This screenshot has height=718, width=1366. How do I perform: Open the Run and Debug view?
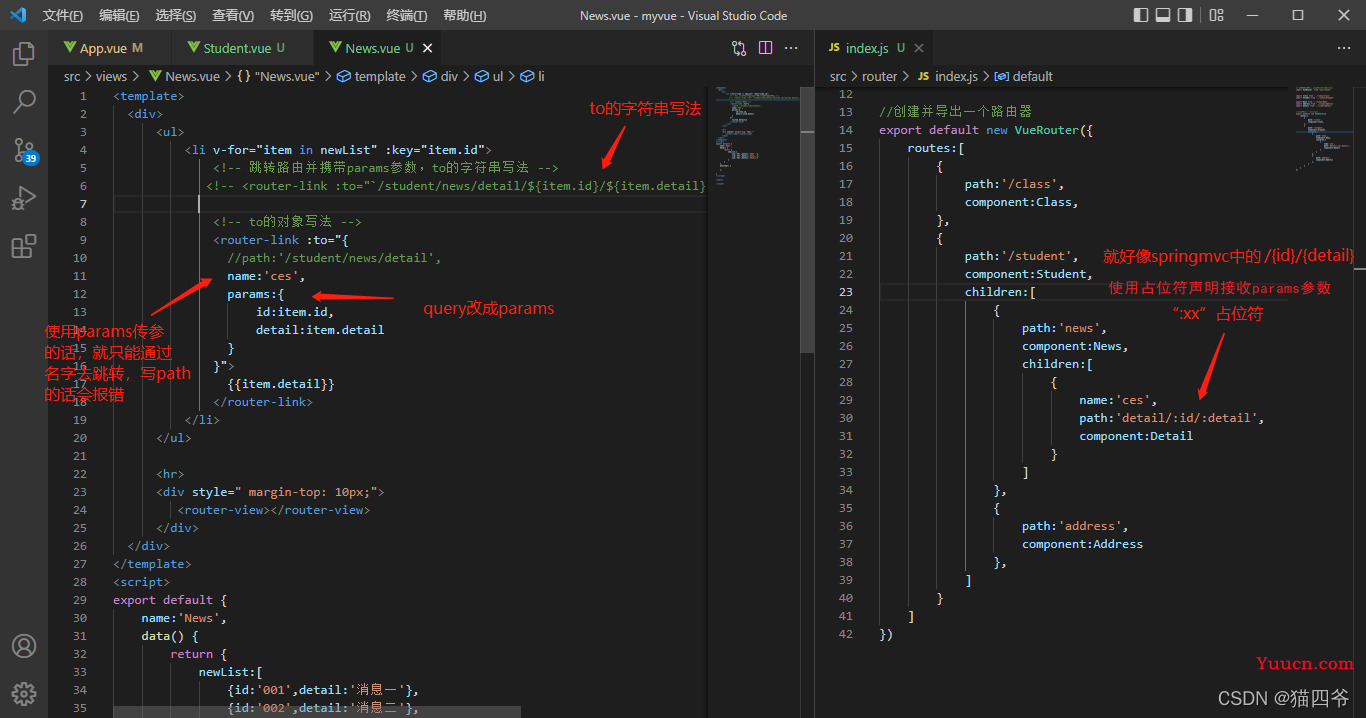tap(24, 198)
